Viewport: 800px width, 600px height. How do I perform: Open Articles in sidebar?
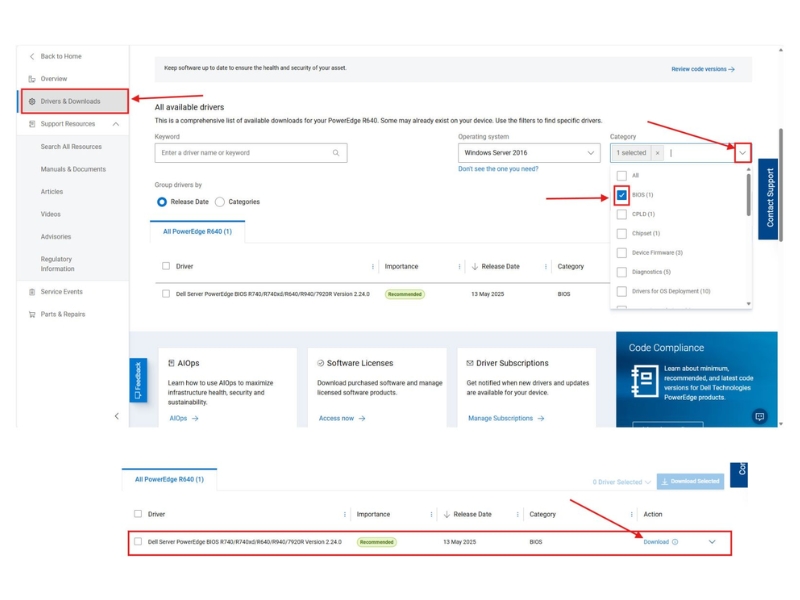tap(52, 191)
